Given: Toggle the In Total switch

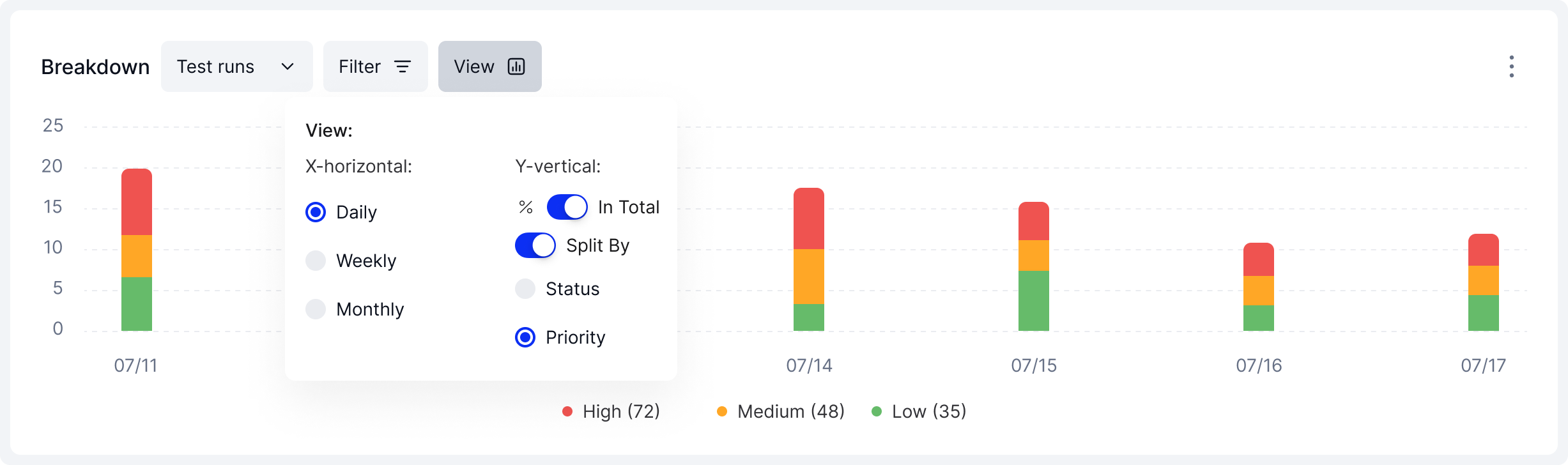Looking at the screenshot, I should coord(567,207).
